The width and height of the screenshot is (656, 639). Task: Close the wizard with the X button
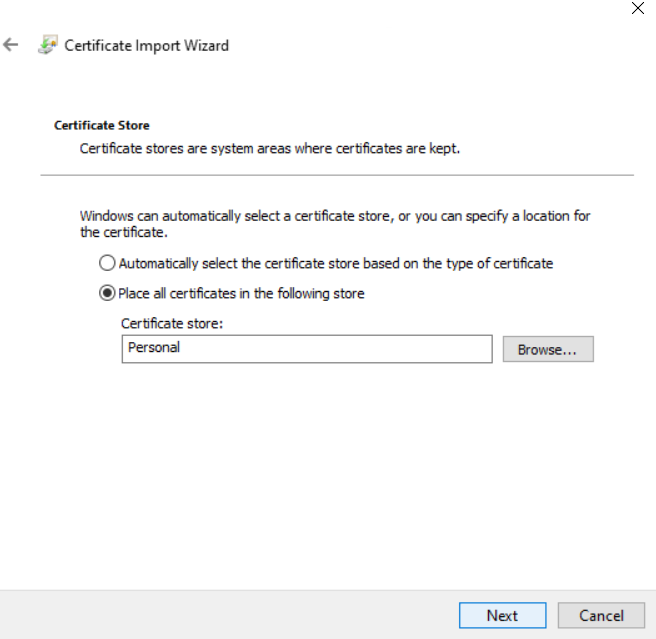pyautogui.click(x=638, y=8)
